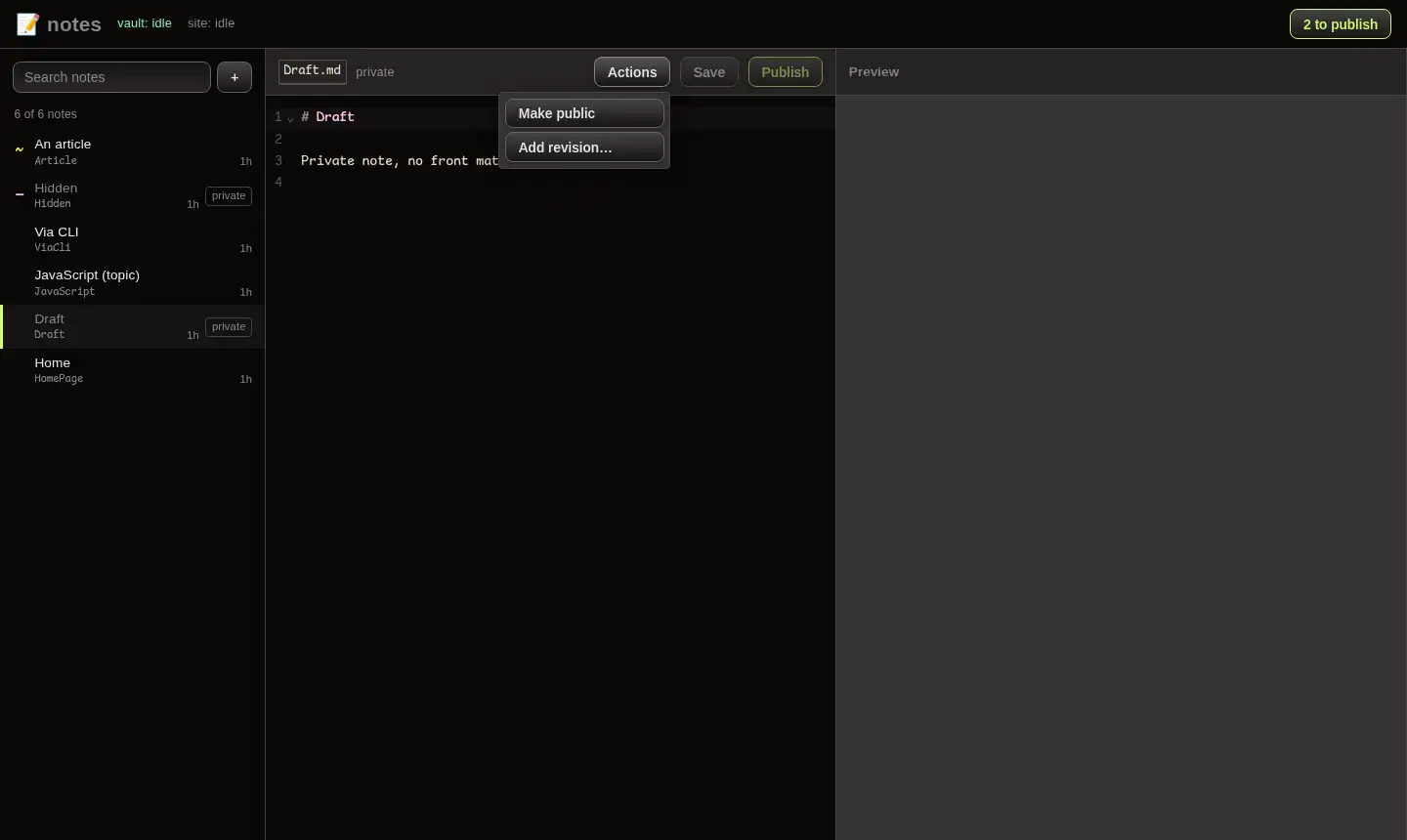The height and width of the screenshot is (840, 1407).
Task: Click the notes app logo icon
Action: click(27, 24)
